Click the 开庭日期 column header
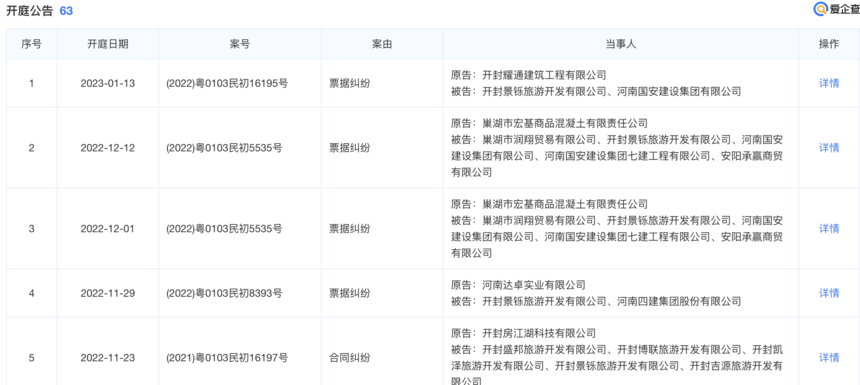The width and height of the screenshot is (860, 385). pos(108,44)
